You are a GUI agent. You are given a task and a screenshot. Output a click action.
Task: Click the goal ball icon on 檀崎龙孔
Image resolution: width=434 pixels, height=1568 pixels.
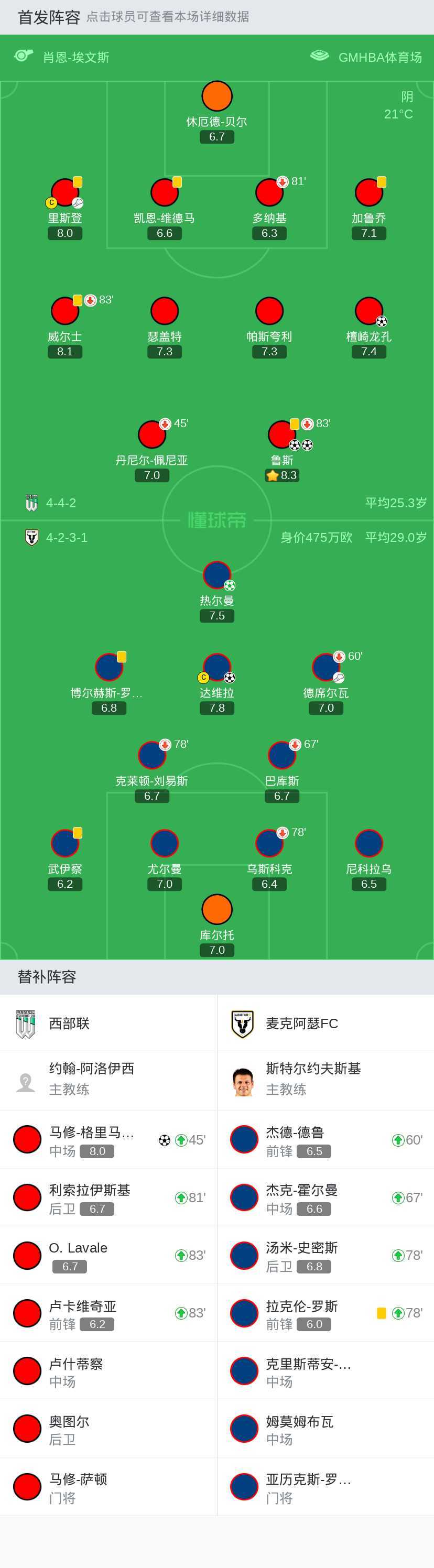point(382,321)
